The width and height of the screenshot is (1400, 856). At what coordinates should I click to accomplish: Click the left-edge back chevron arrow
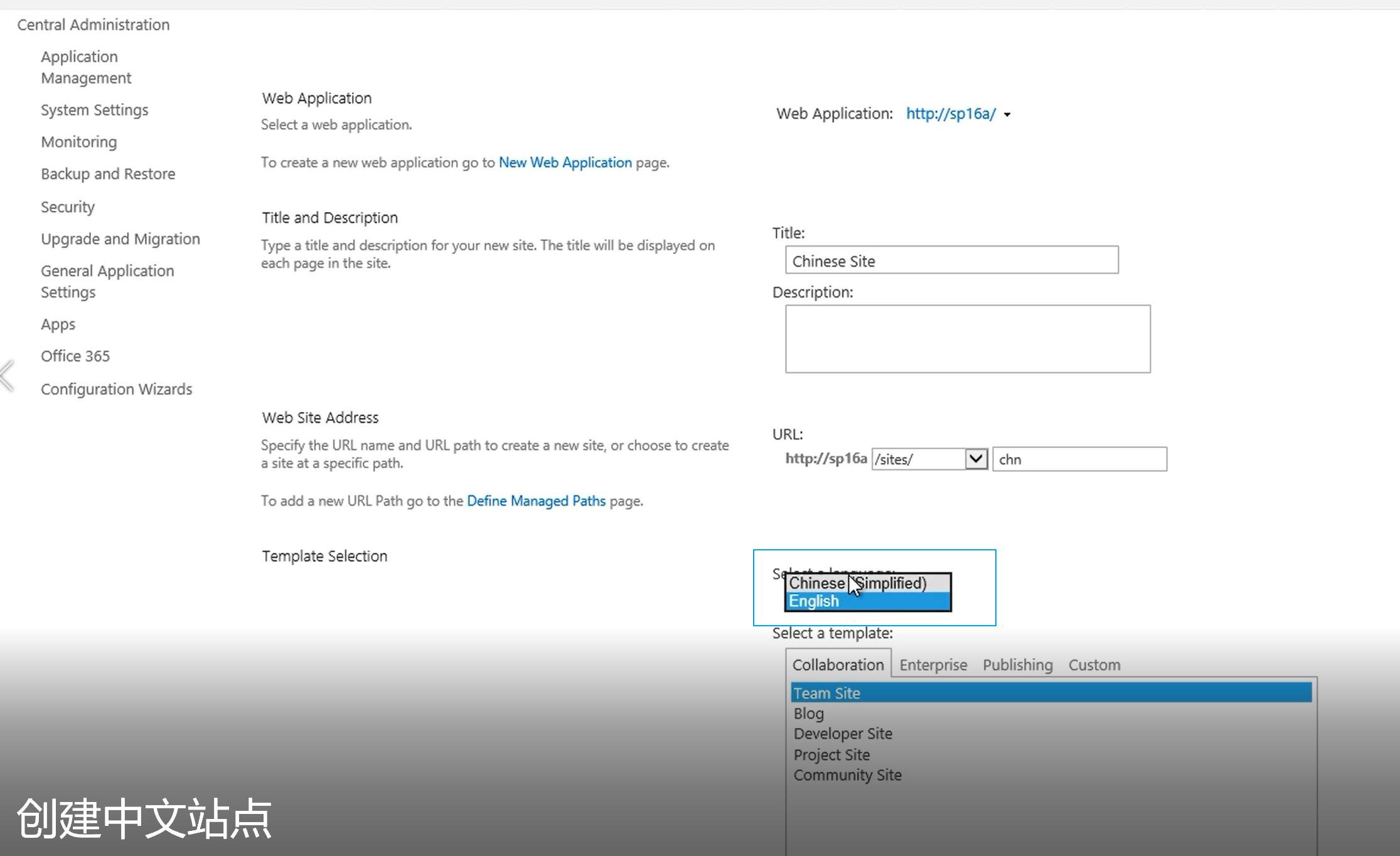(x=7, y=376)
